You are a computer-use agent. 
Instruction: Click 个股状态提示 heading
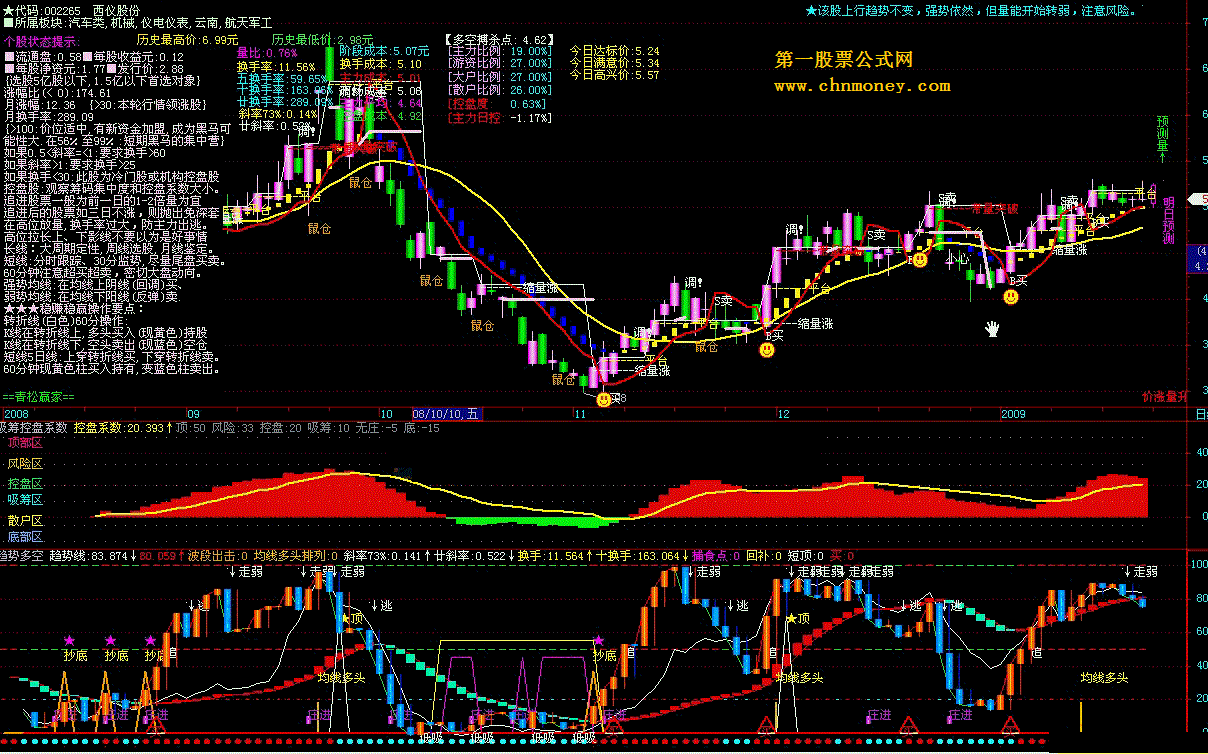click(42, 41)
